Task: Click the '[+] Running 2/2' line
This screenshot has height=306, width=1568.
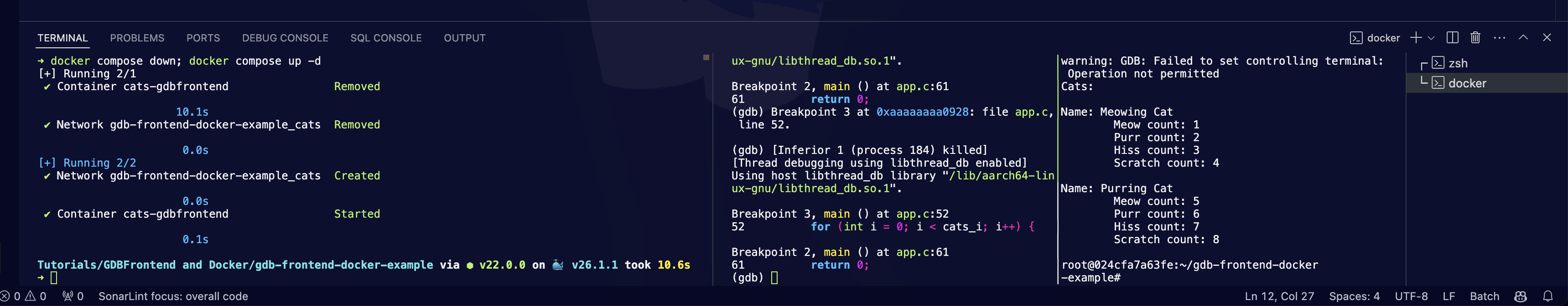Action: pos(87,163)
